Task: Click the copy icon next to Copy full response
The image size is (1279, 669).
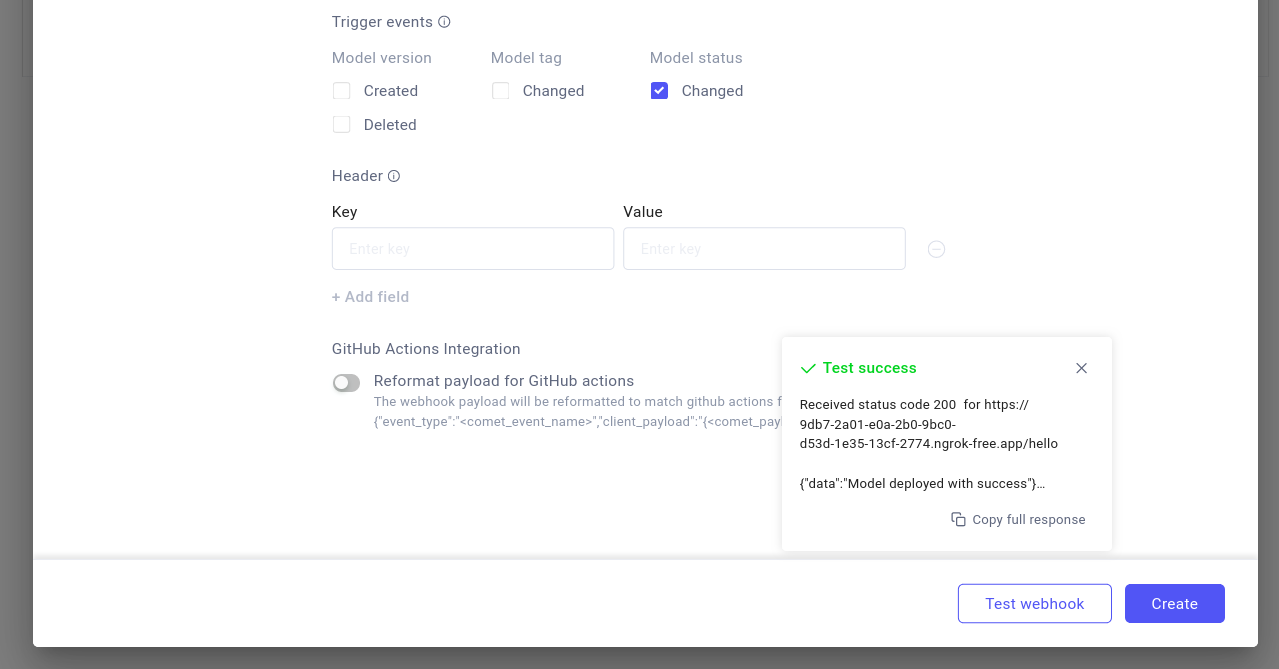Action: tap(957, 519)
